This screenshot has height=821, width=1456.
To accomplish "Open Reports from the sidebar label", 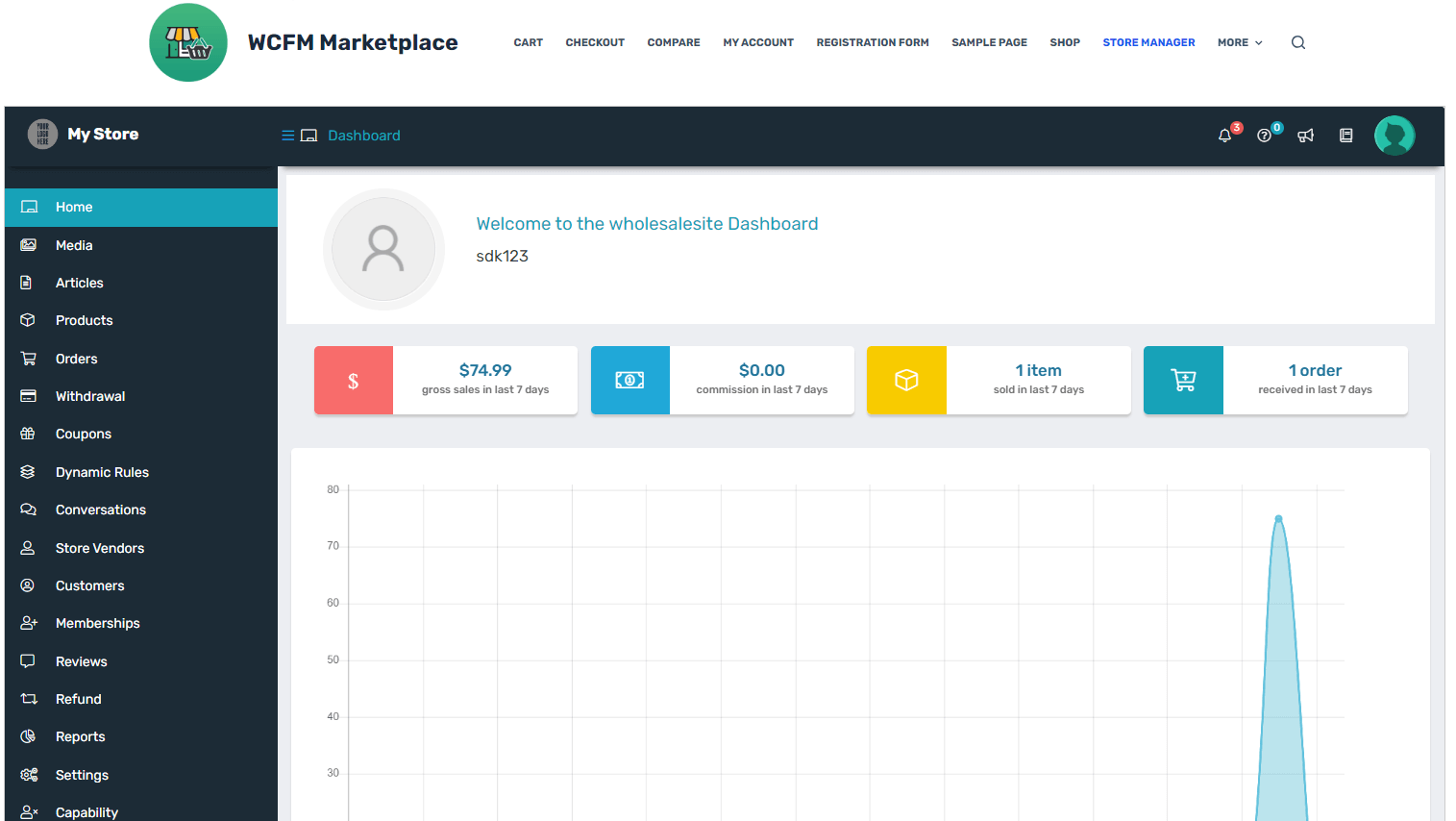I will [x=81, y=736].
